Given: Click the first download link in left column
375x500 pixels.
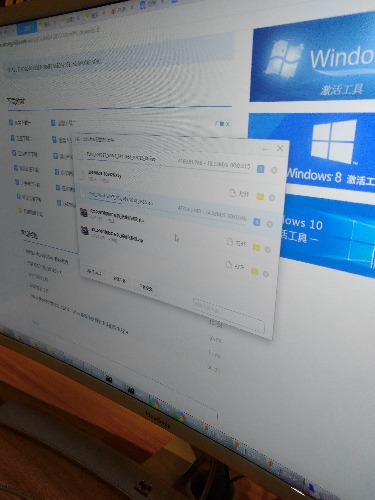Looking at the screenshot, I should tap(21, 123).
